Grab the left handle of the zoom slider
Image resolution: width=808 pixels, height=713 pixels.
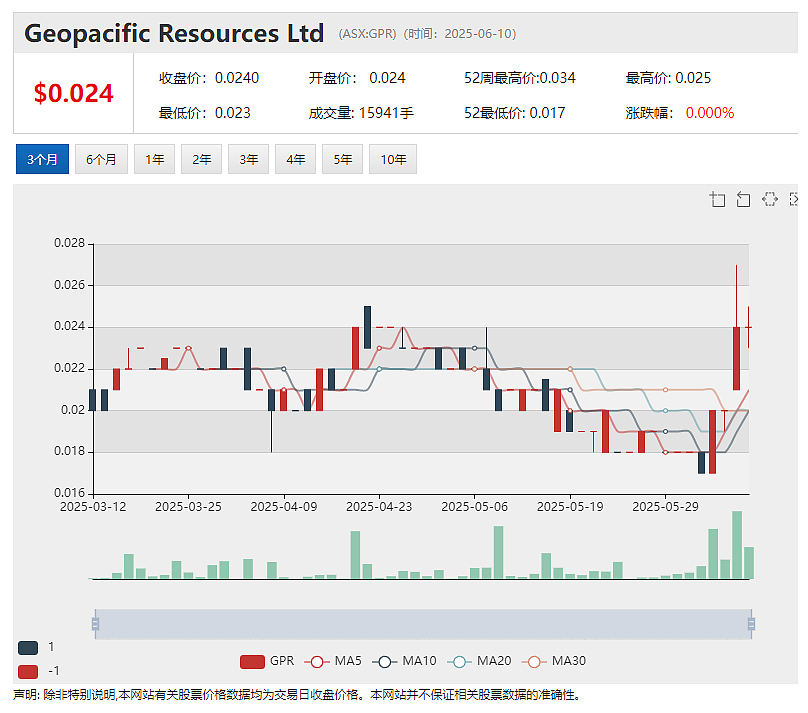click(x=95, y=624)
